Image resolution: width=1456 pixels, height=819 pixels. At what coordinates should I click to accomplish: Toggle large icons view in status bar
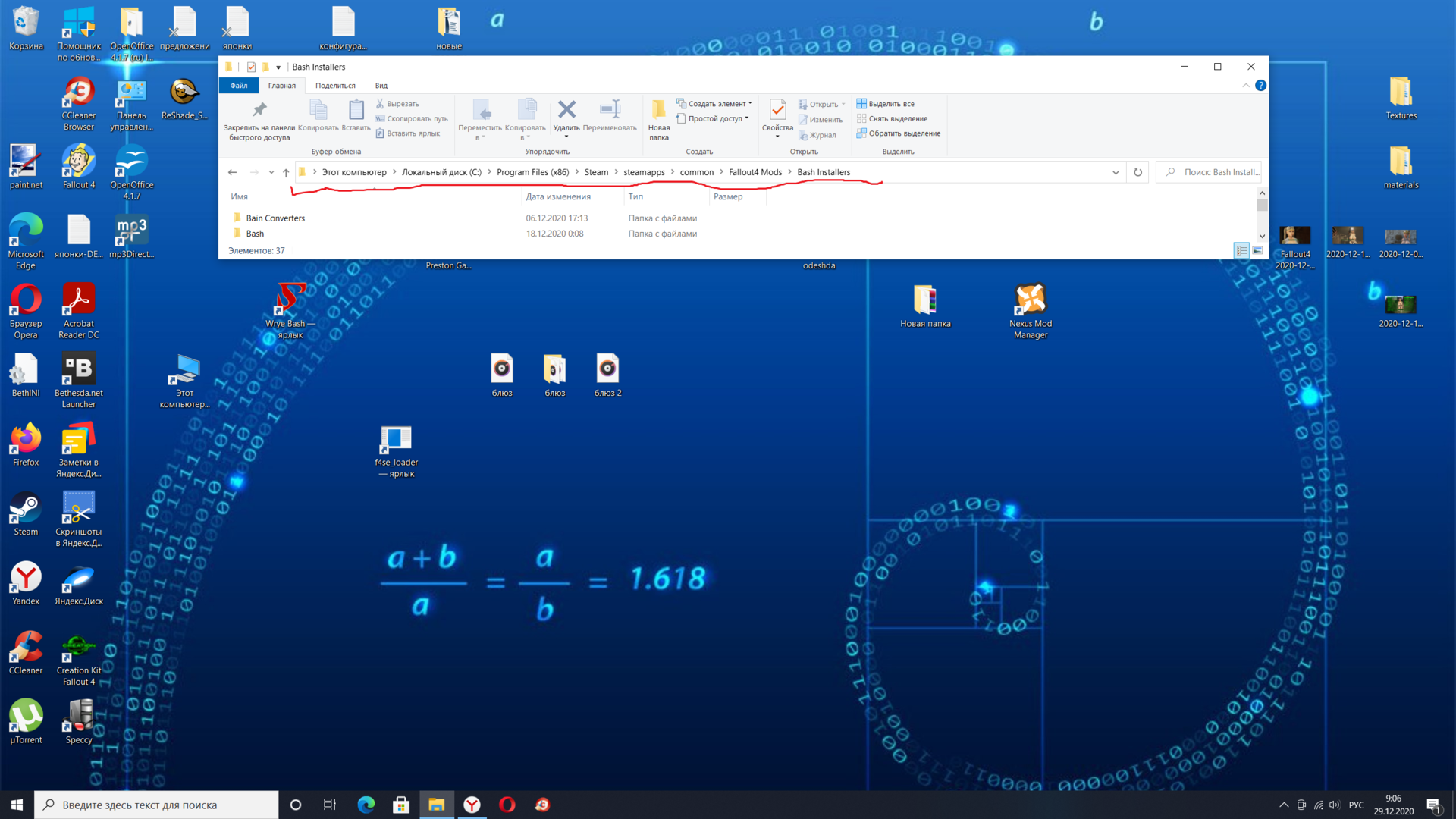1257,250
